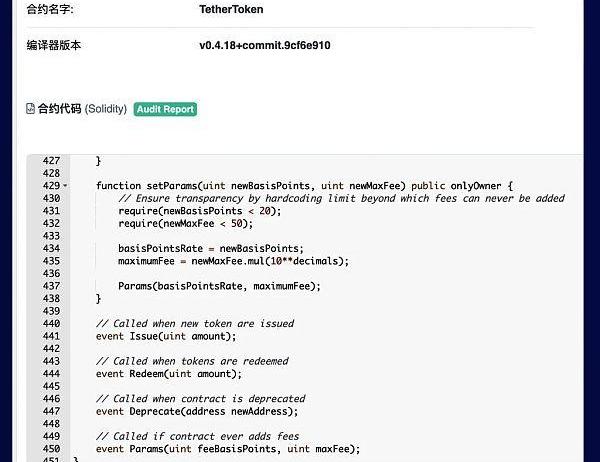
Task: Click "event Params(uint feeBasisPoints" line
Action: pyautogui.click(x=228, y=449)
